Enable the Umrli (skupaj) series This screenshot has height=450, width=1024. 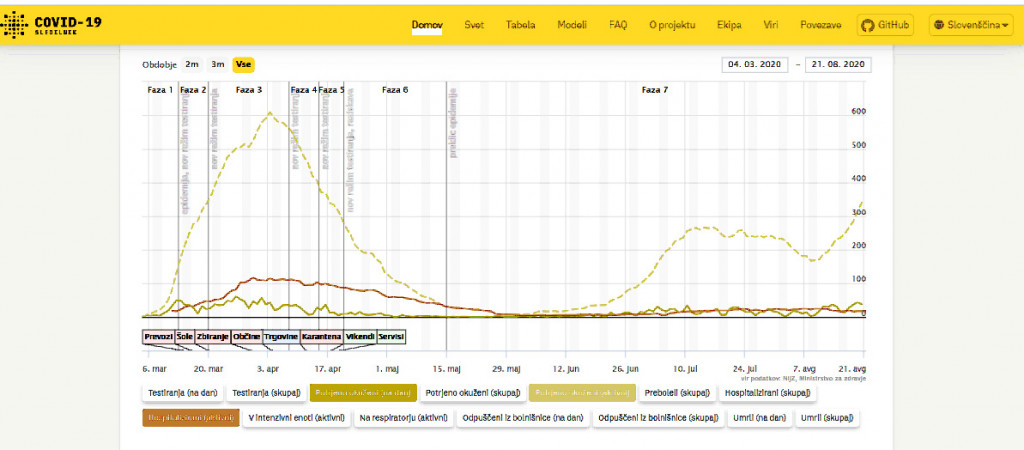click(x=827, y=418)
